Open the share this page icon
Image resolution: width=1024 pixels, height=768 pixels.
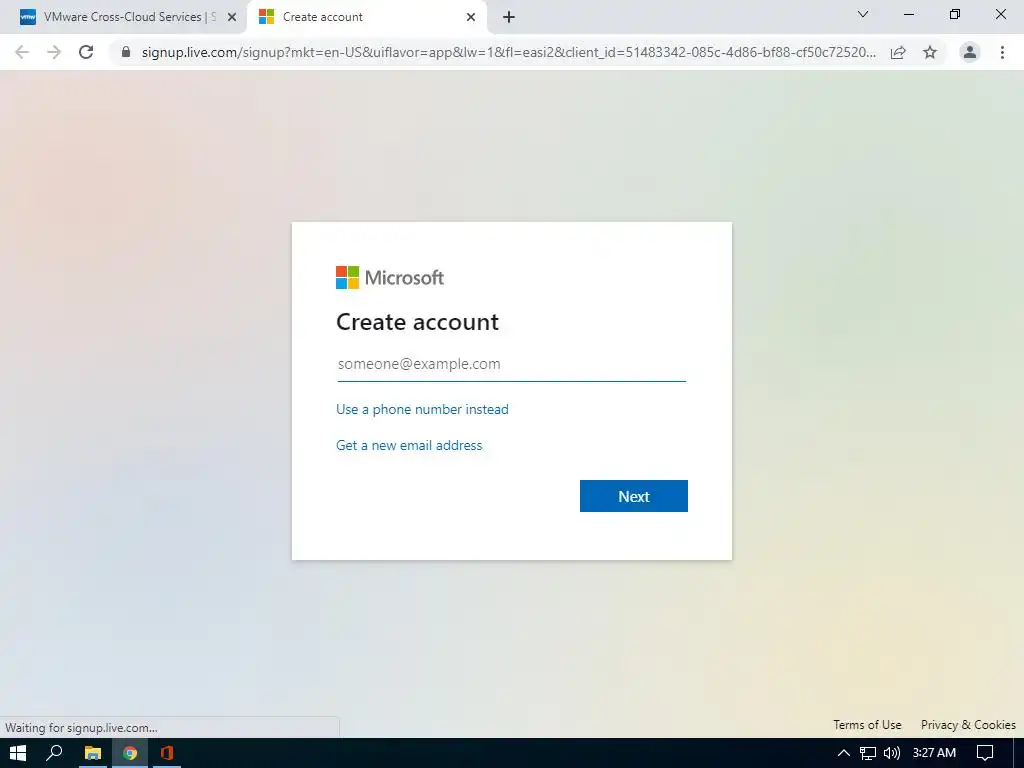pyautogui.click(x=898, y=52)
